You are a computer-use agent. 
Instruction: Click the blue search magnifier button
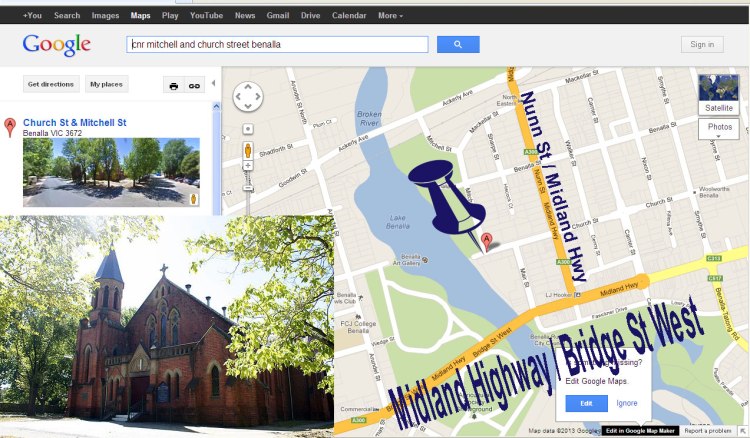[x=458, y=44]
